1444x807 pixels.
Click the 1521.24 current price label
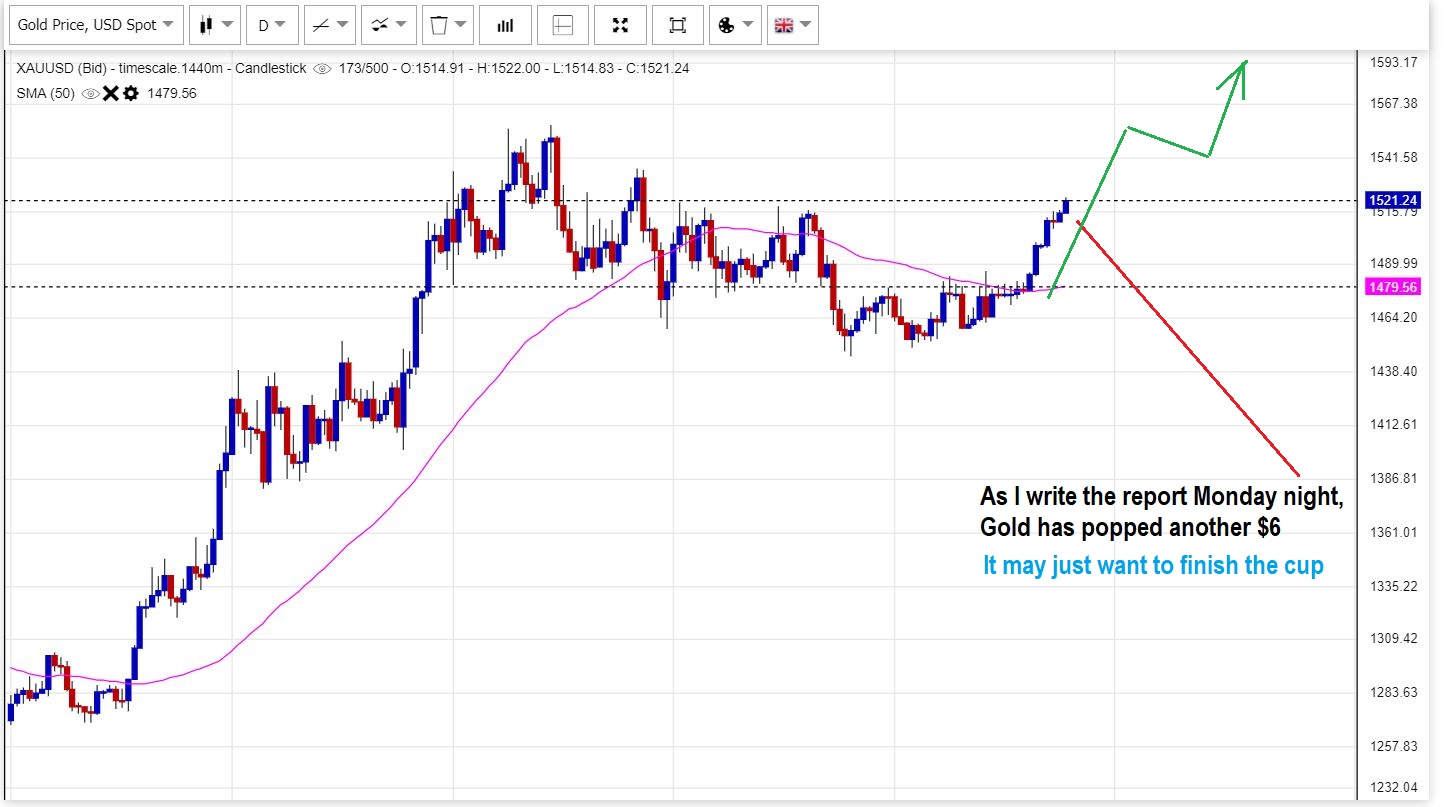click(x=1394, y=200)
